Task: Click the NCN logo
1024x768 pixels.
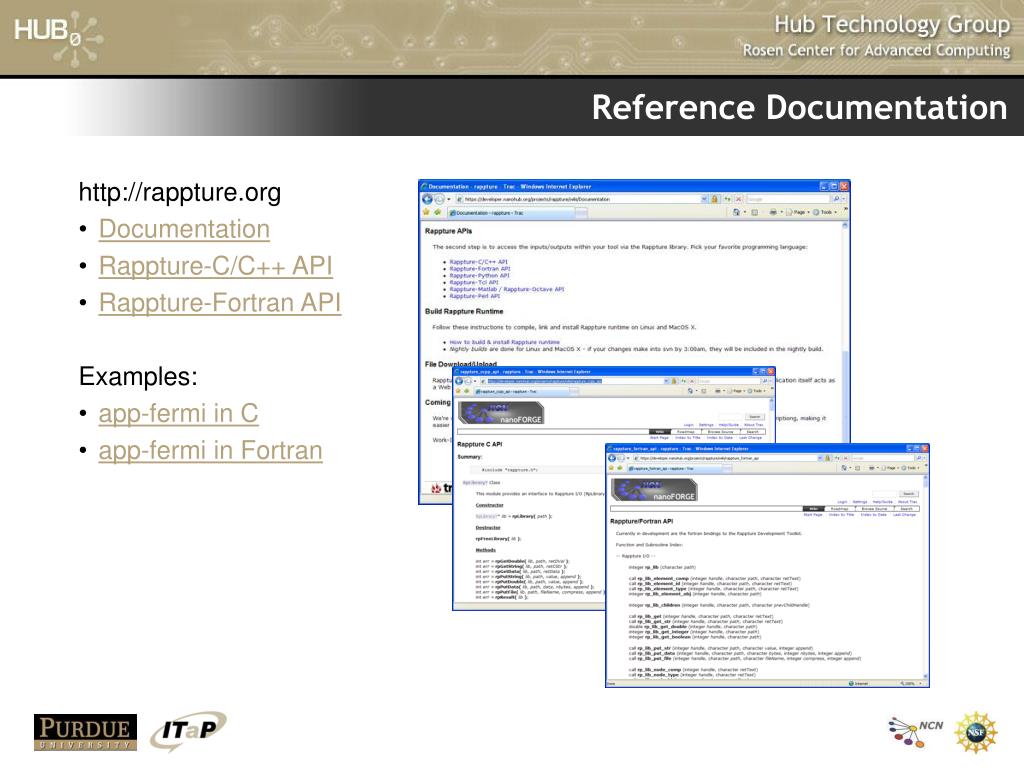Action: tap(916, 731)
